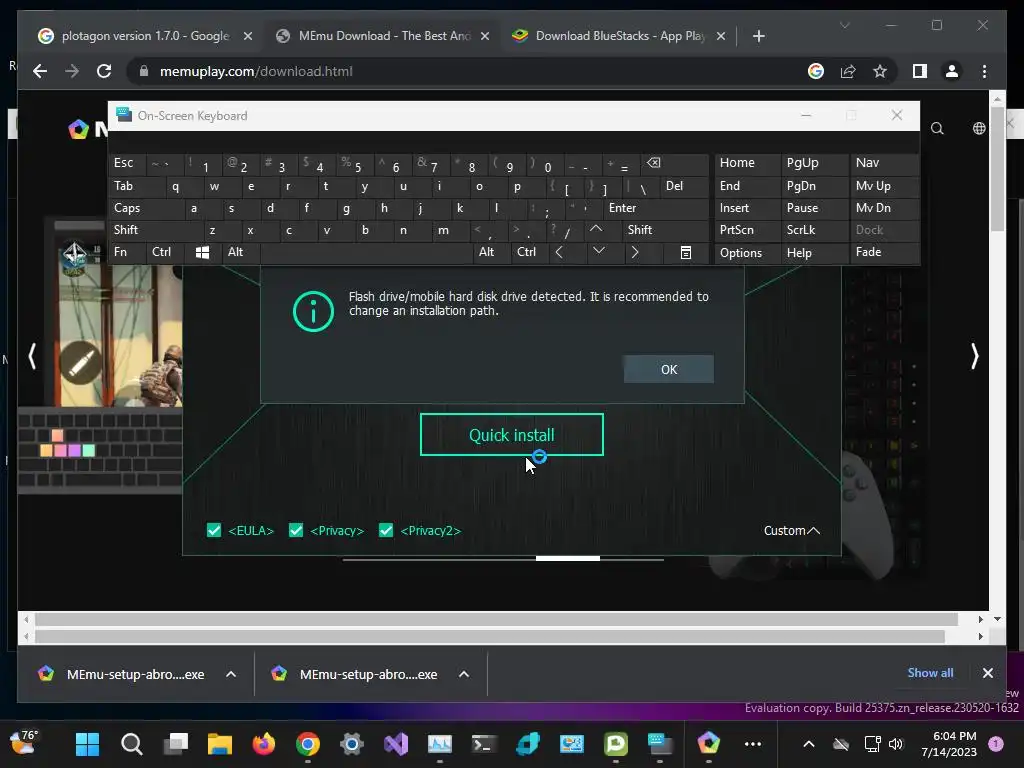Toggle Fn key on On-Screen Keyboard
Image resolution: width=1024 pixels, height=768 pixels.
[x=127, y=252]
